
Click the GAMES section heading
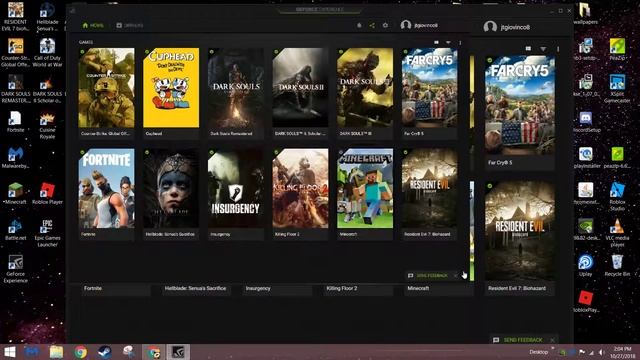point(86,42)
